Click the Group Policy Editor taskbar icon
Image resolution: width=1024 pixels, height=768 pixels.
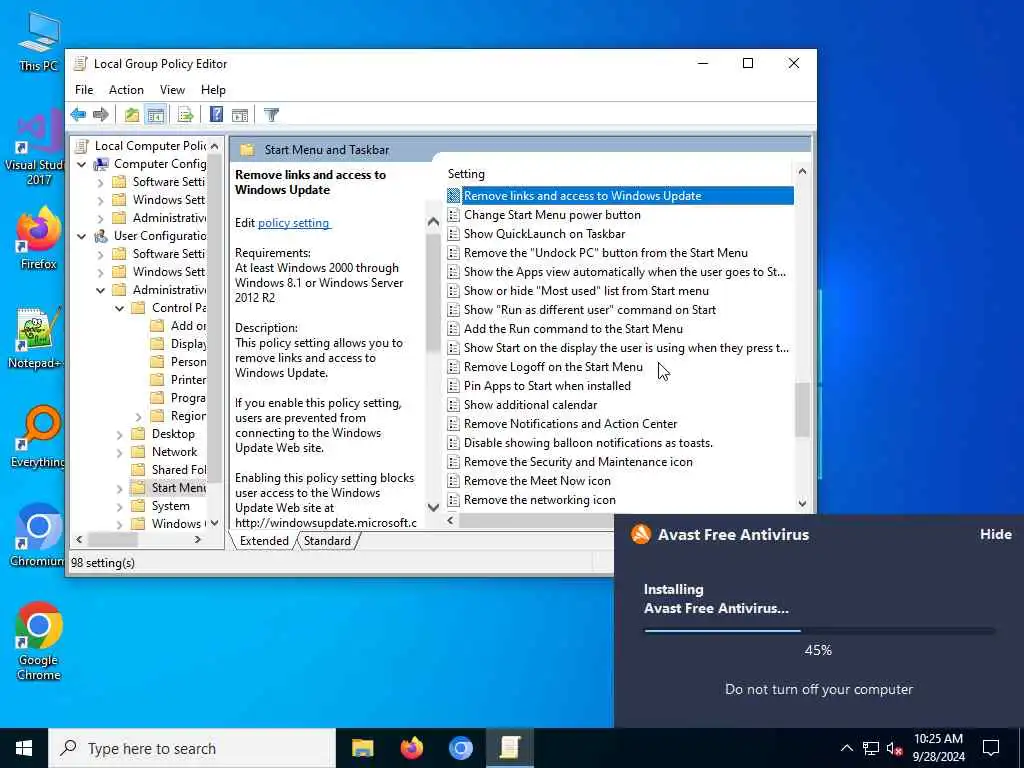click(x=509, y=748)
